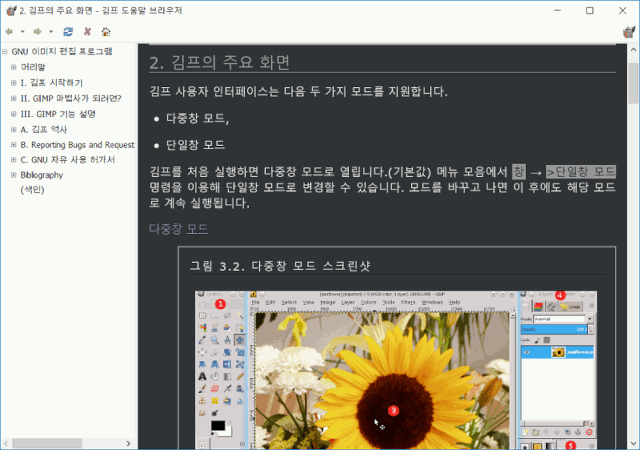
Task: Click the GIMP Wilber logo in the toolbar
Action: point(627,31)
